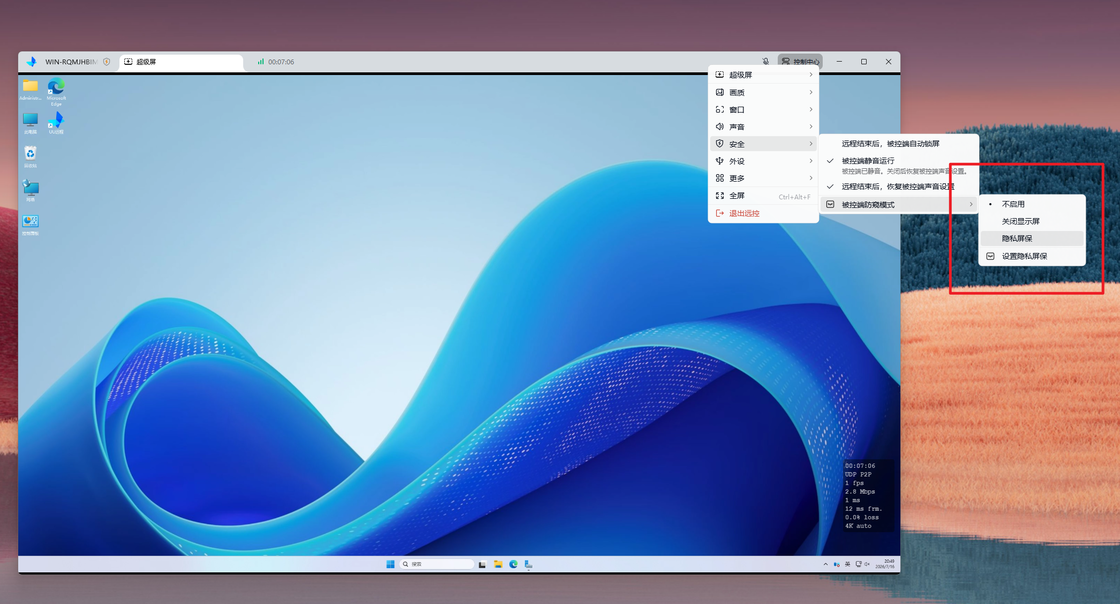Uncheck 远程结束后，恢复被控端声音设置 option
Viewport: 1120px width, 604px height.
pos(899,186)
